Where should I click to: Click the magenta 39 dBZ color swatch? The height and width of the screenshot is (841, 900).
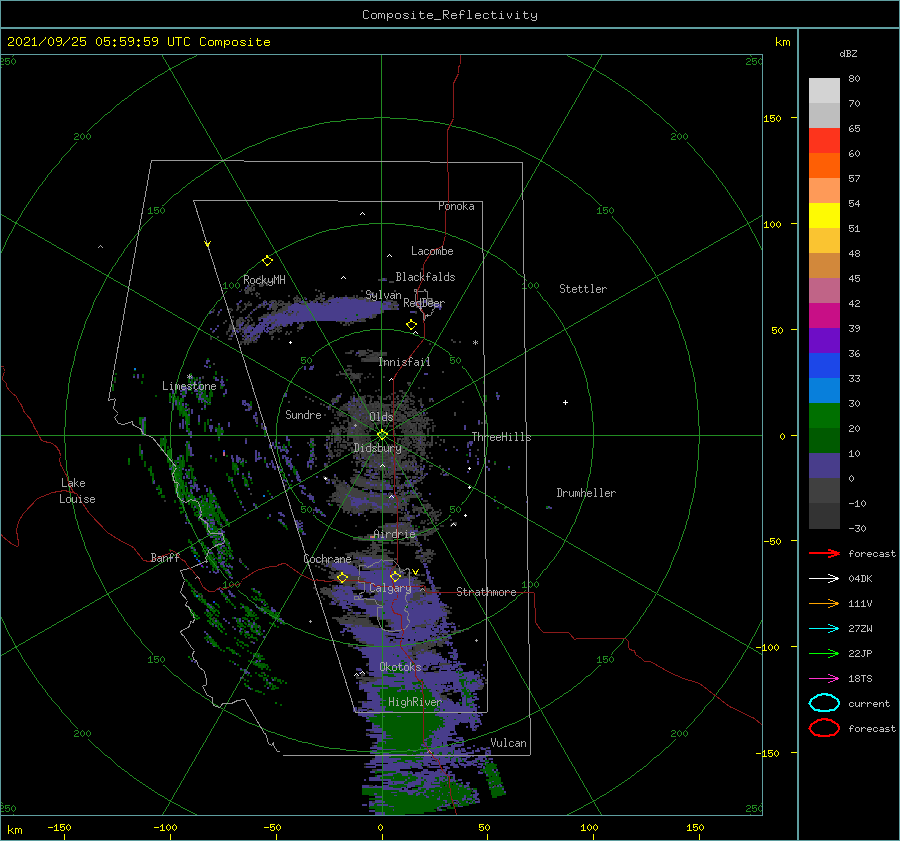click(824, 316)
